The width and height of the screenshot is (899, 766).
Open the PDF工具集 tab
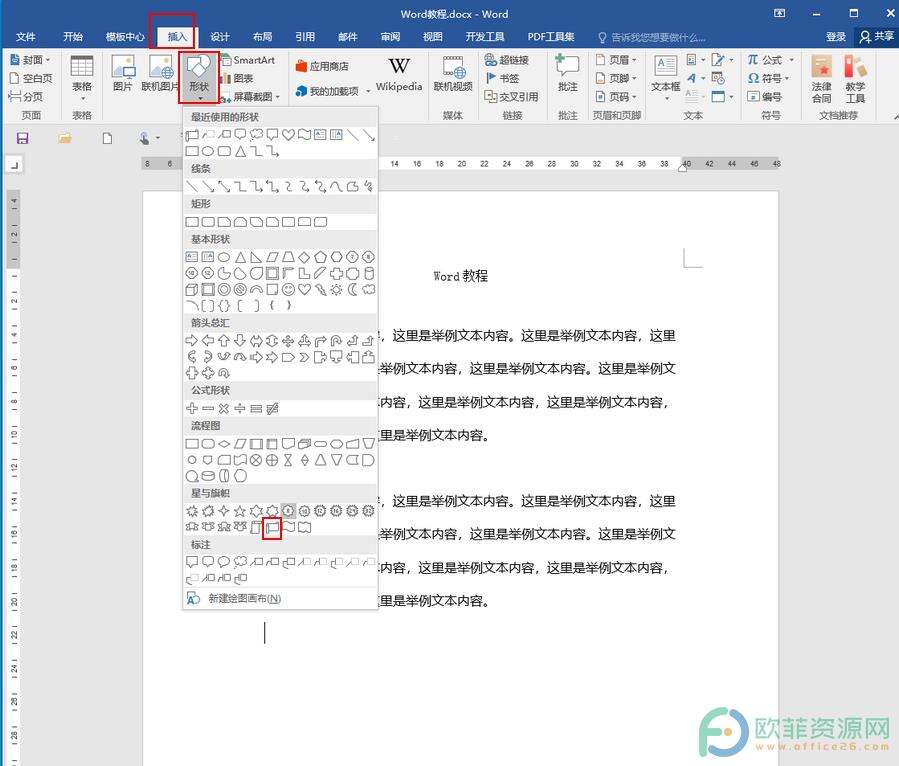550,37
